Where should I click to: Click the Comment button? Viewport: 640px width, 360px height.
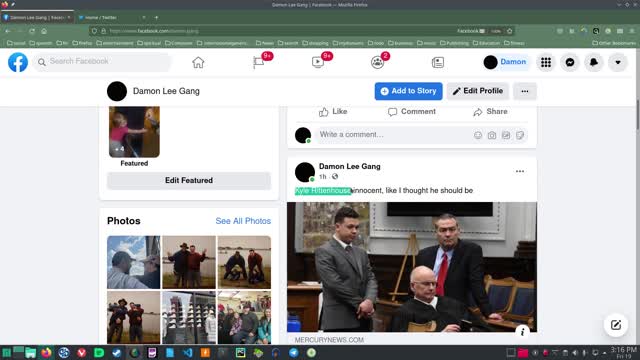click(412, 111)
